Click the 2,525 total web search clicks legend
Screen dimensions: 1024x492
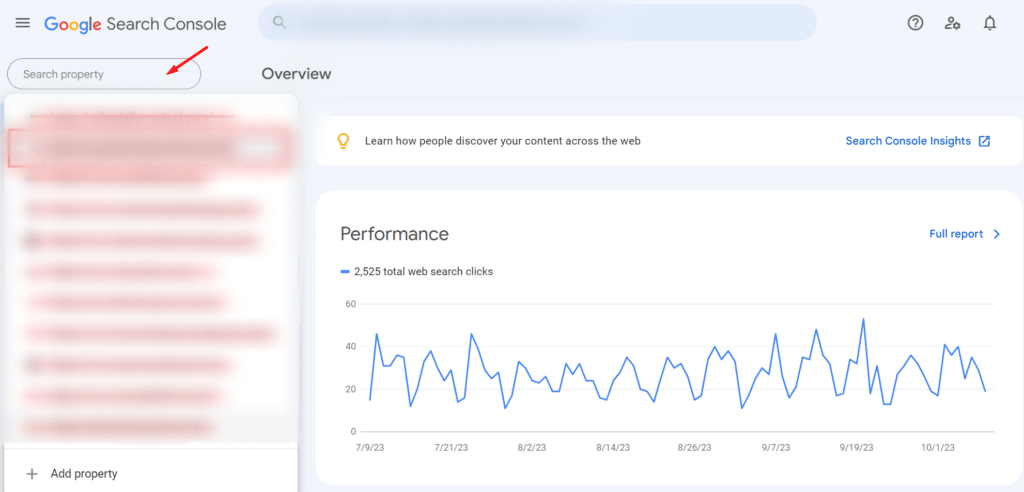[x=417, y=271]
